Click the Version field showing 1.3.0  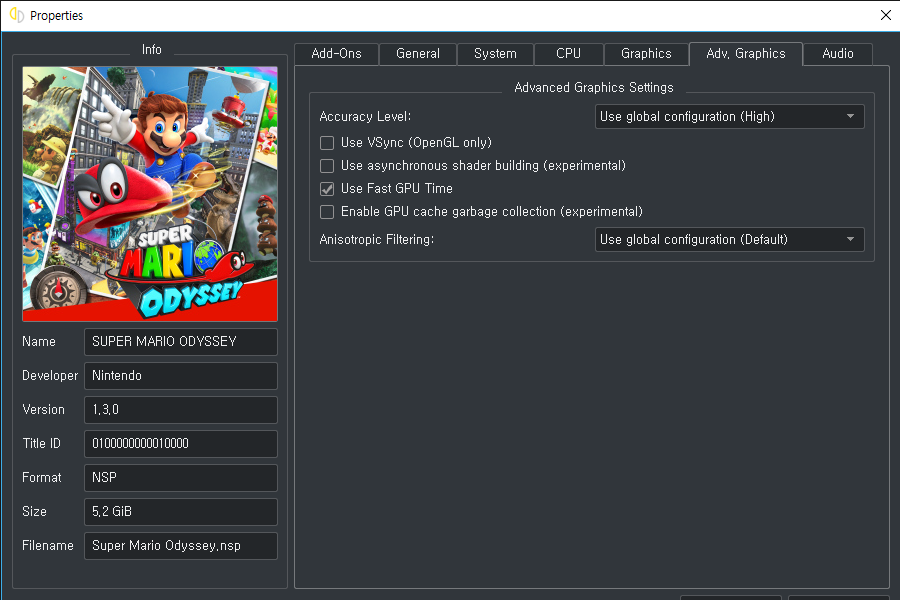[181, 410]
